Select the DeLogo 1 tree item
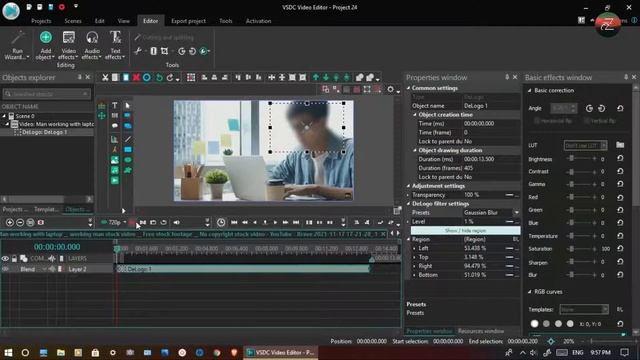640x360 pixels. pyautogui.click(x=44, y=132)
